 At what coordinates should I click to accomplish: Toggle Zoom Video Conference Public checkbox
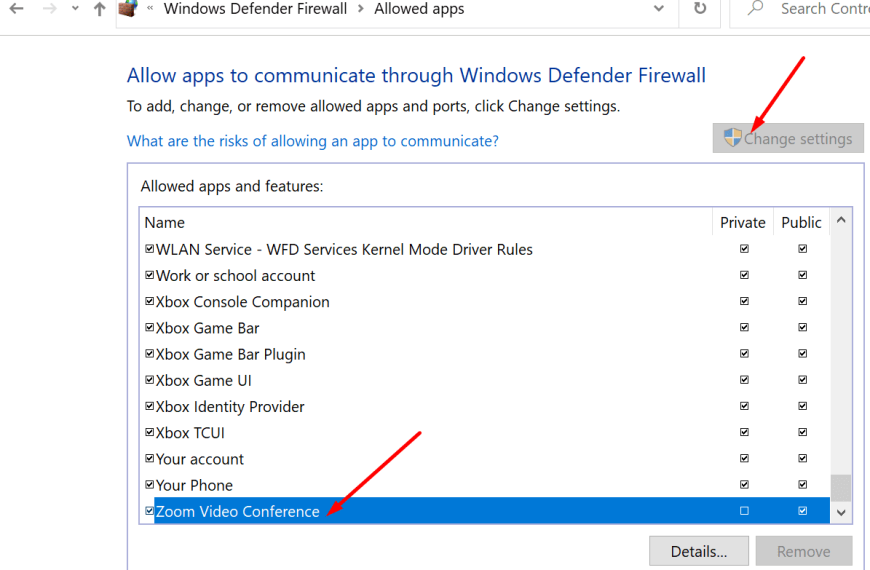(802, 511)
